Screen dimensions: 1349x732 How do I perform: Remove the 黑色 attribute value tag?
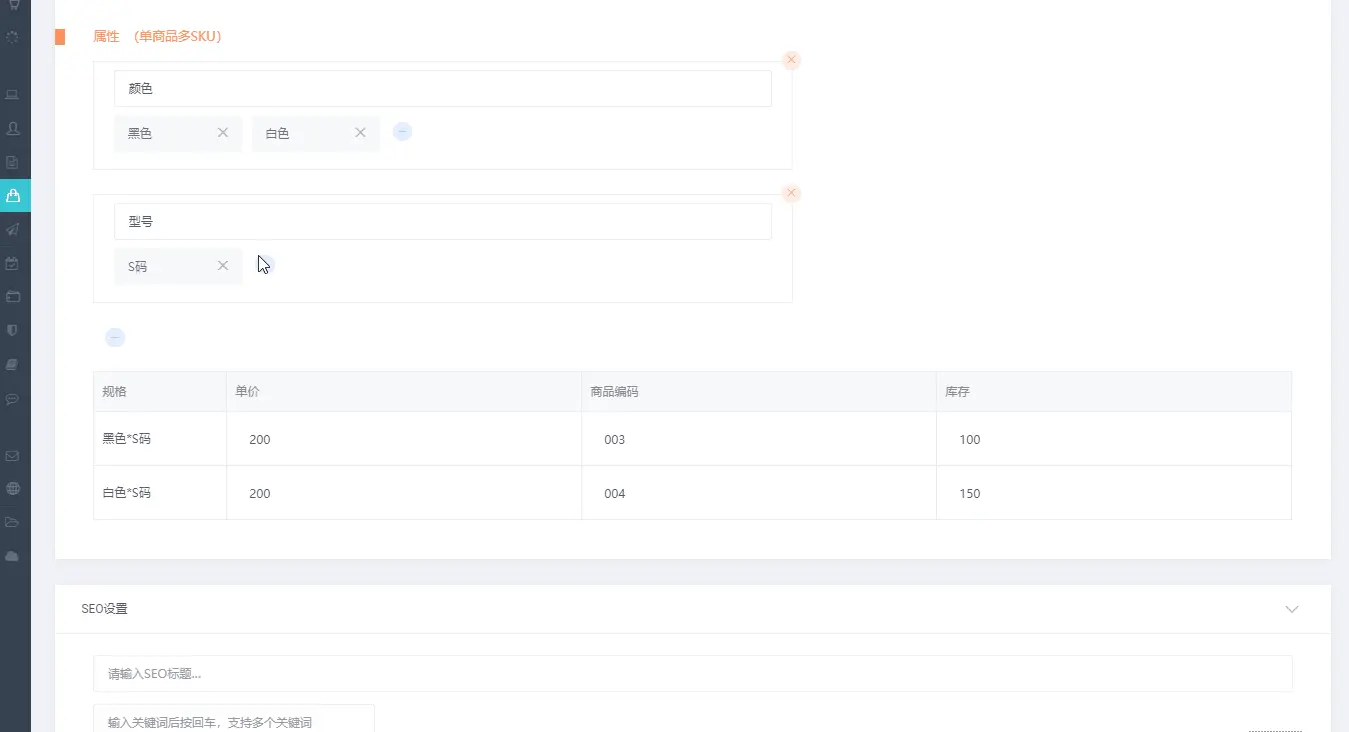tap(223, 133)
